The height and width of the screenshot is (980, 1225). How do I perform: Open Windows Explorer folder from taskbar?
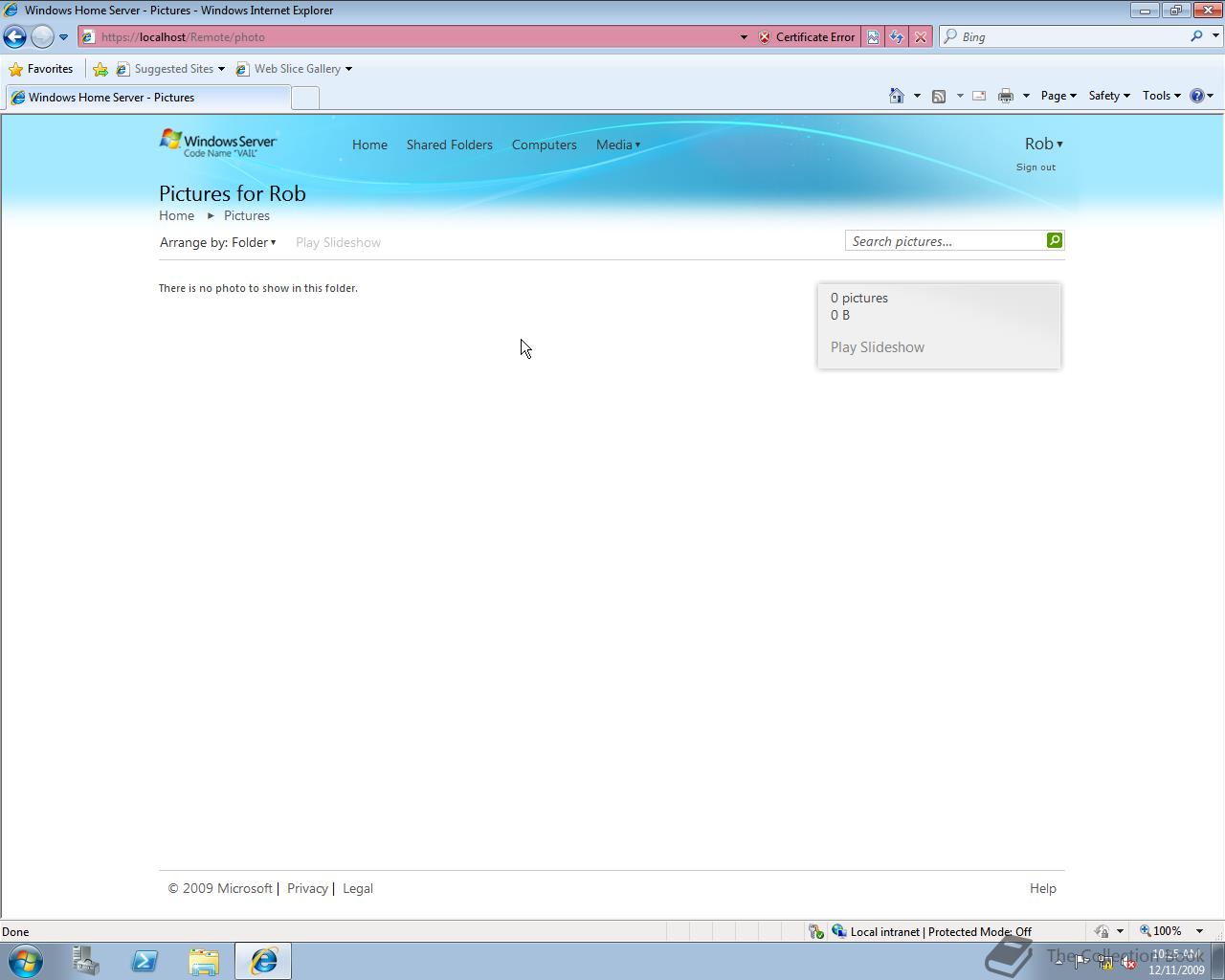(204, 961)
